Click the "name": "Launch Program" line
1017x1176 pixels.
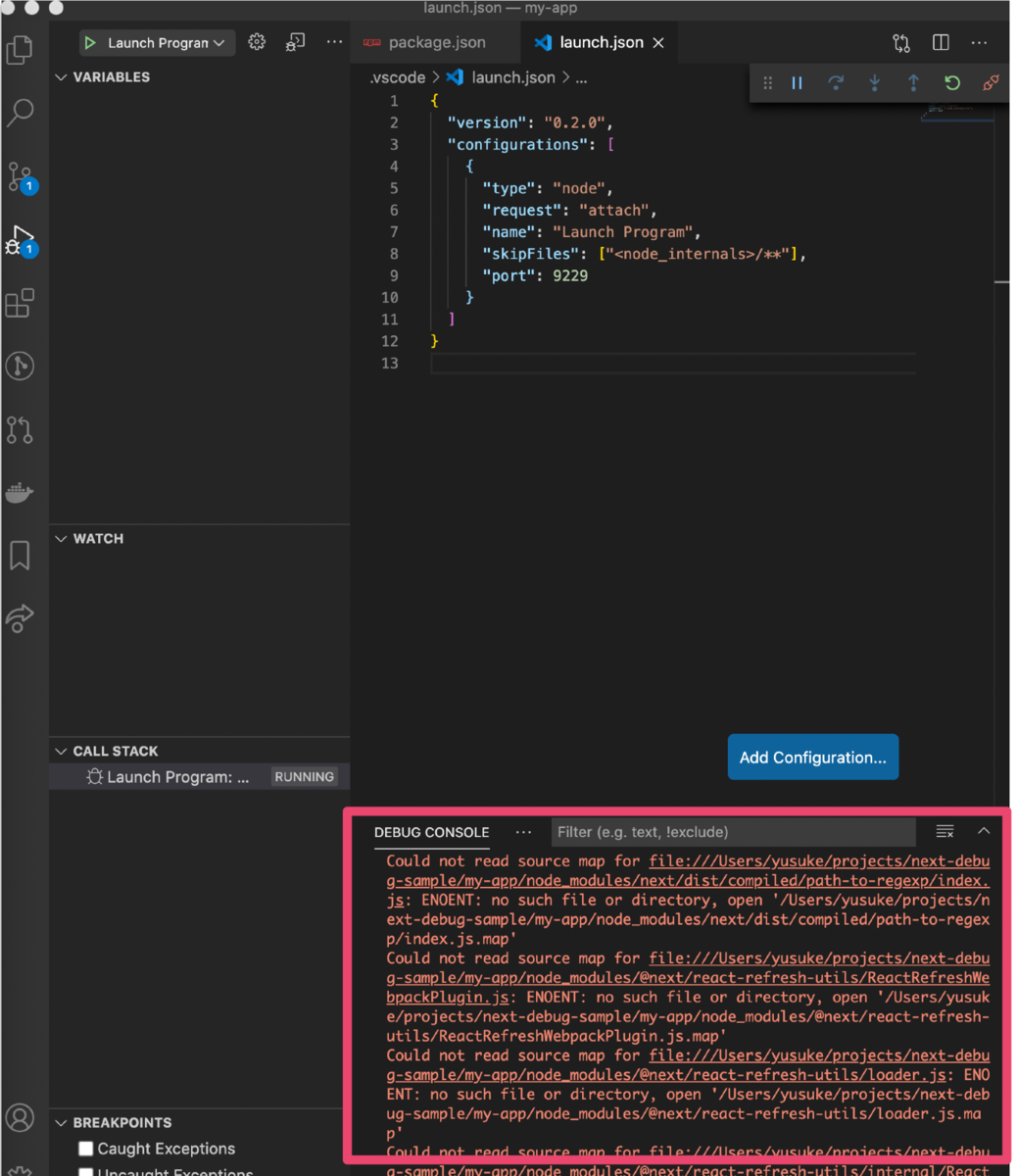(592, 232)
